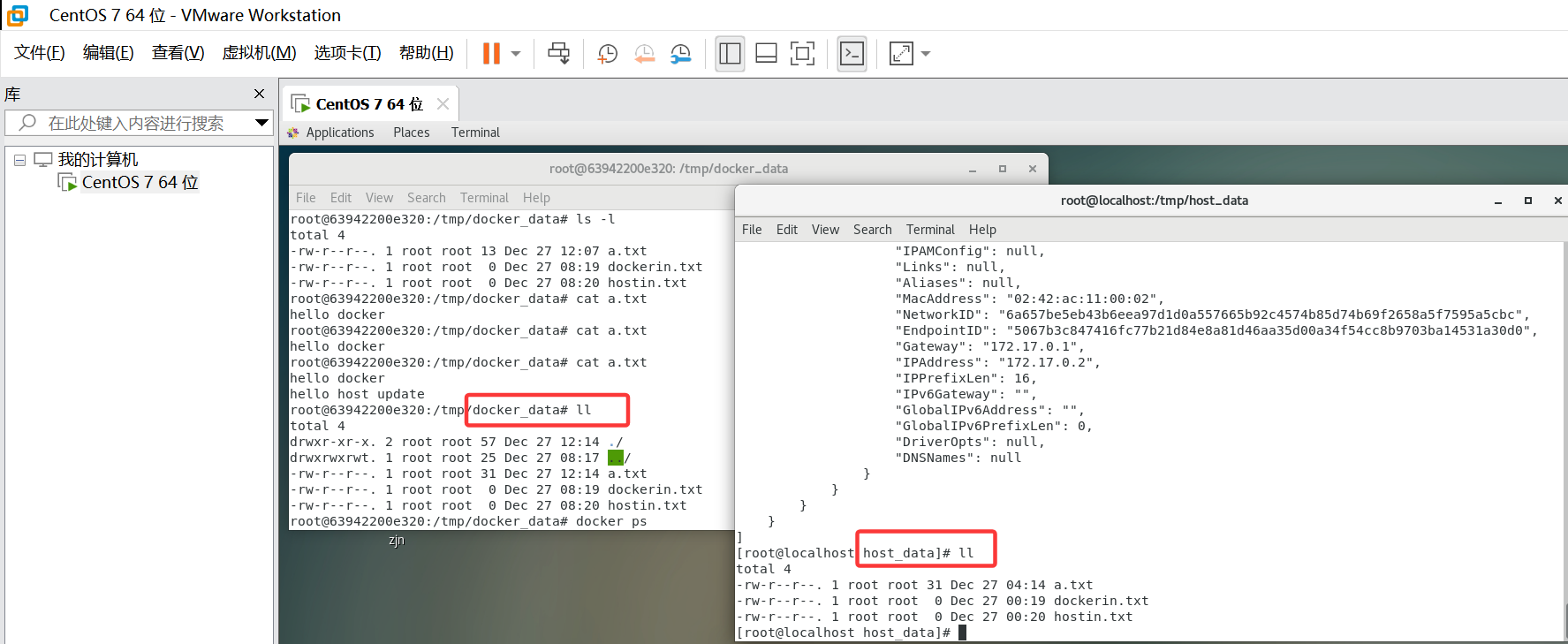Screen dimensions: 1568x644
Task: Open Search menu in host_data terminal
Action: click(x=873, y=230)
